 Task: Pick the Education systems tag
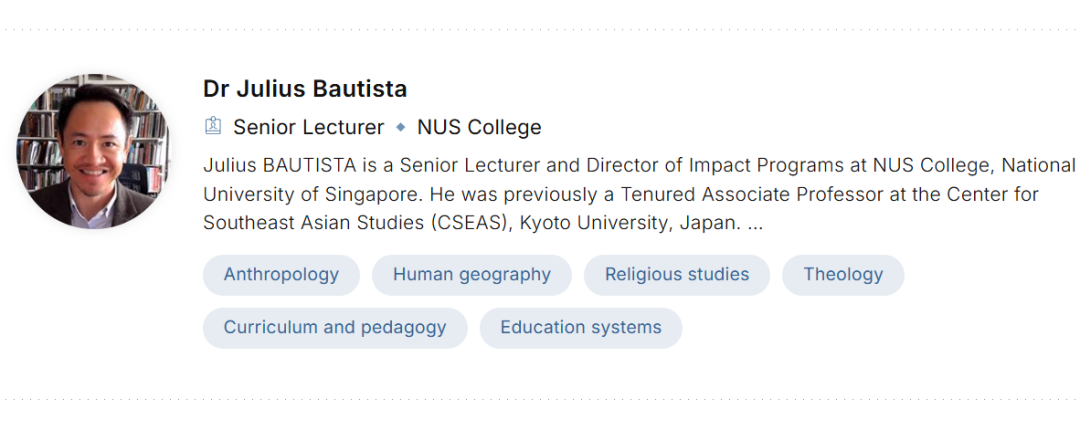point(581,328)
